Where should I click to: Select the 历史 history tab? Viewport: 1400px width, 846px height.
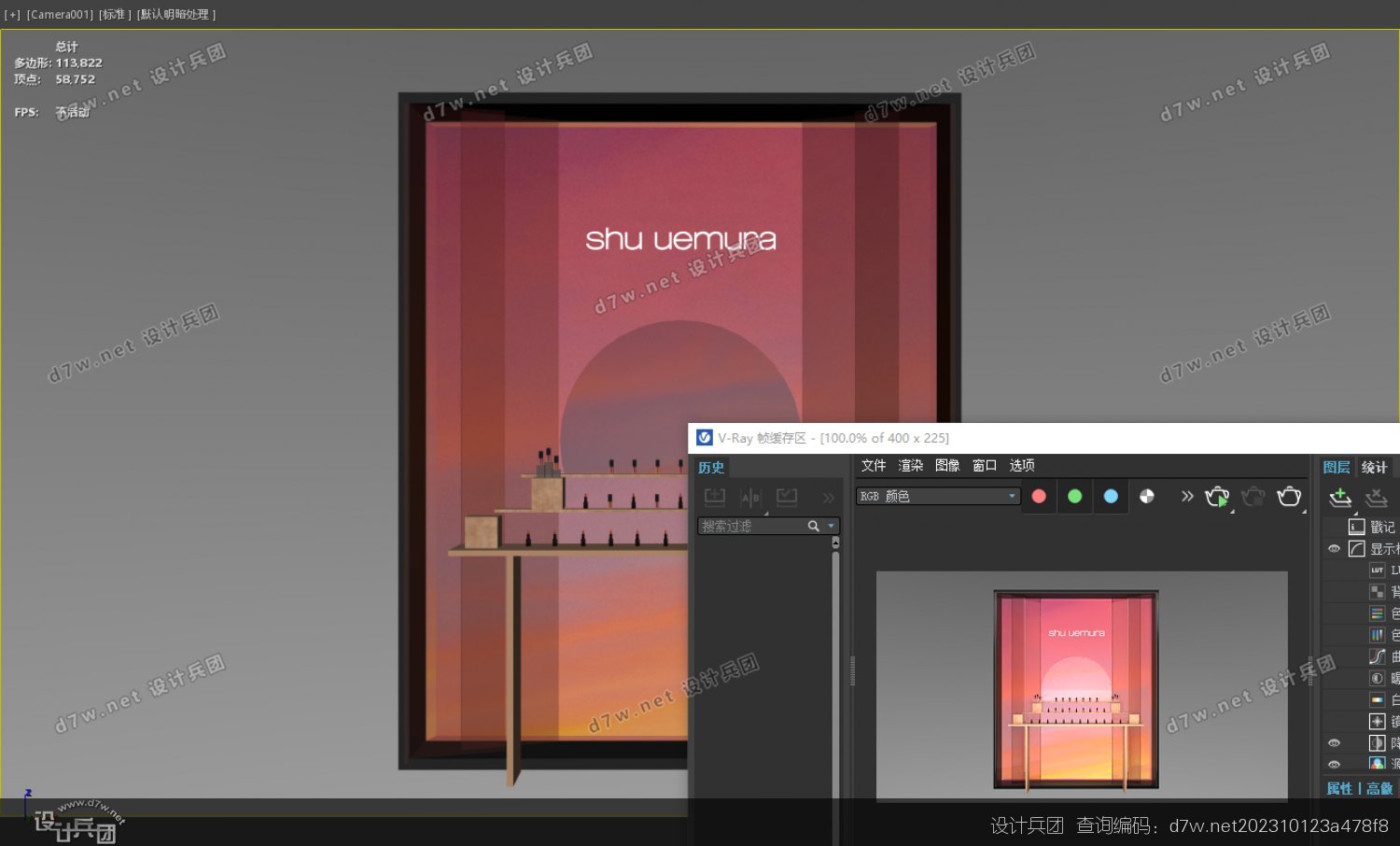click(711, 468)
